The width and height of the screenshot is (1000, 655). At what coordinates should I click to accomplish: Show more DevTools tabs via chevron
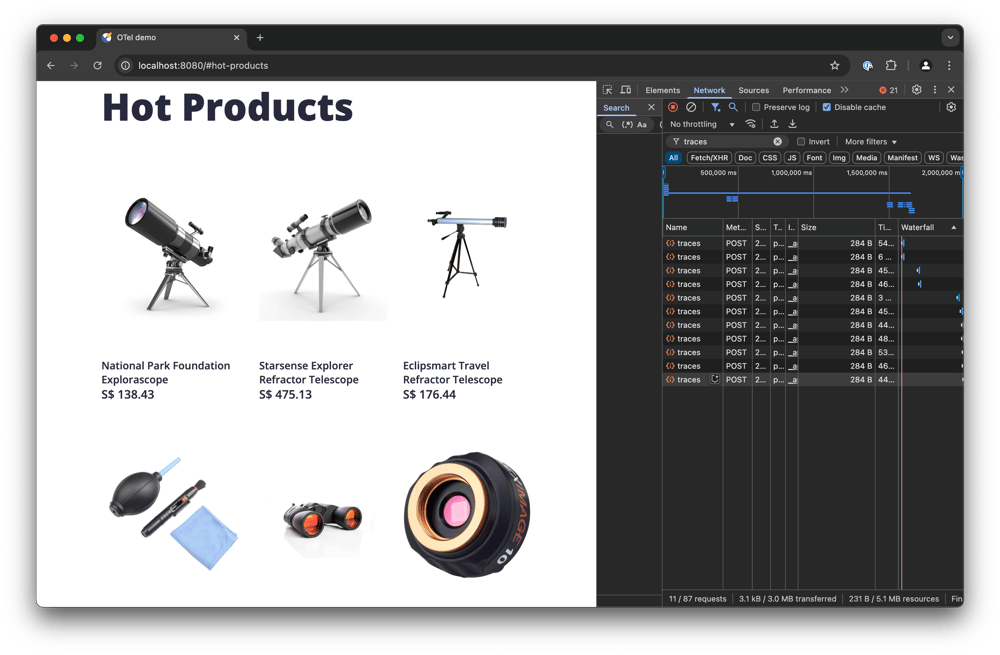pos(844,90)
